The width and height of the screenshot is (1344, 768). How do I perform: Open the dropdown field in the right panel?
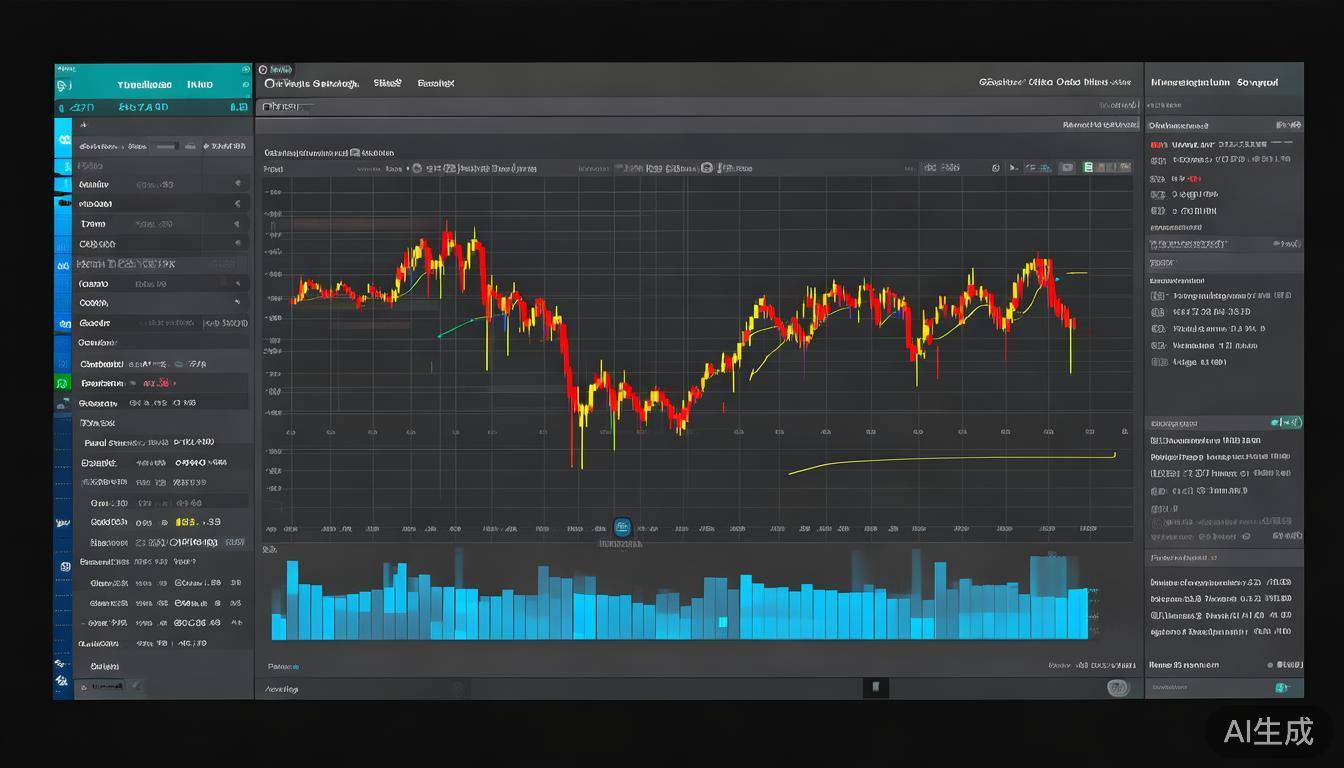coord(1225,243)
